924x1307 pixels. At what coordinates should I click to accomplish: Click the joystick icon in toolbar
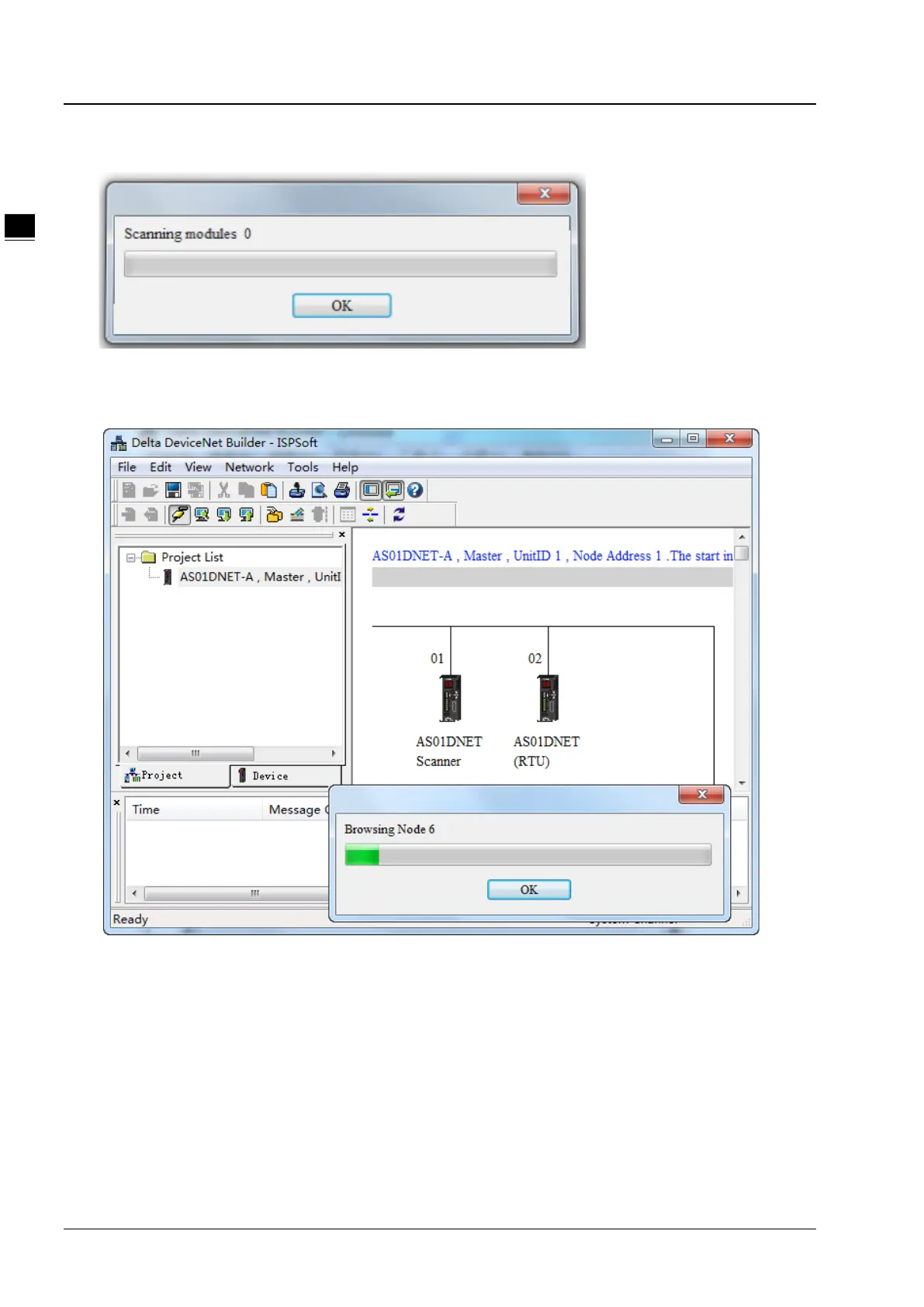click(x=296, y=490)
